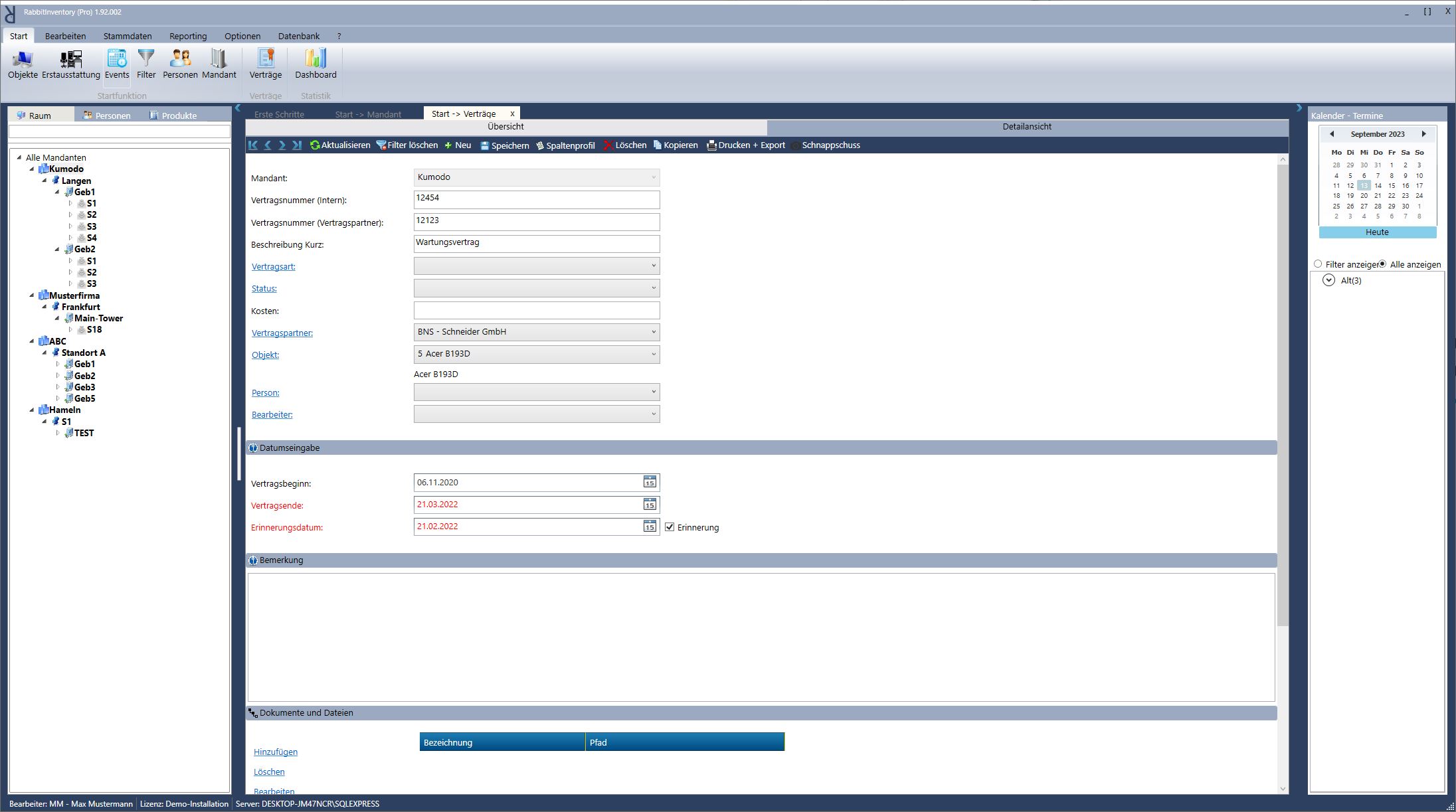Open the Dashboard statistics icon
Viewport: 1456px width, 812px height.
pos(316,64)
